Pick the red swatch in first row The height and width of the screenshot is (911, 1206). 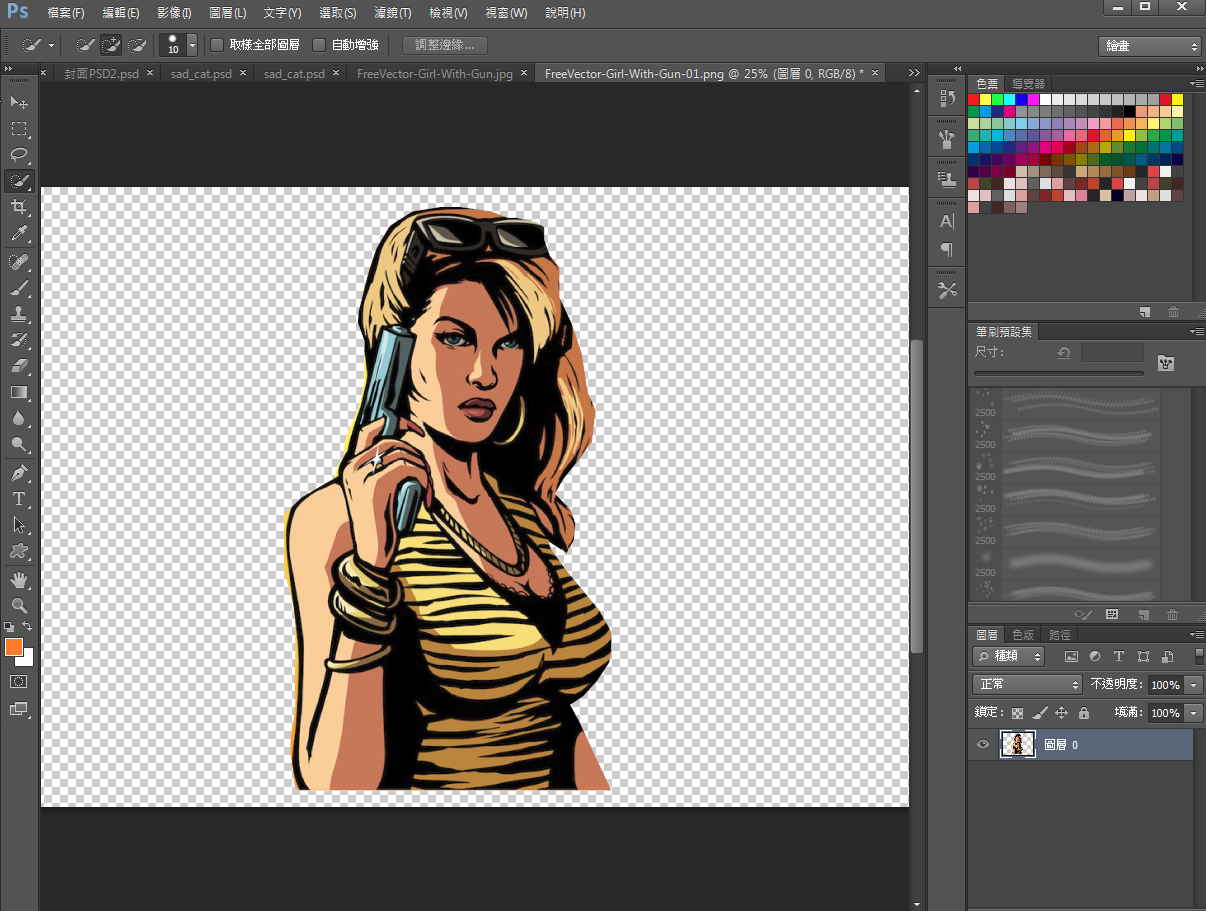click(x=974, y=99)
